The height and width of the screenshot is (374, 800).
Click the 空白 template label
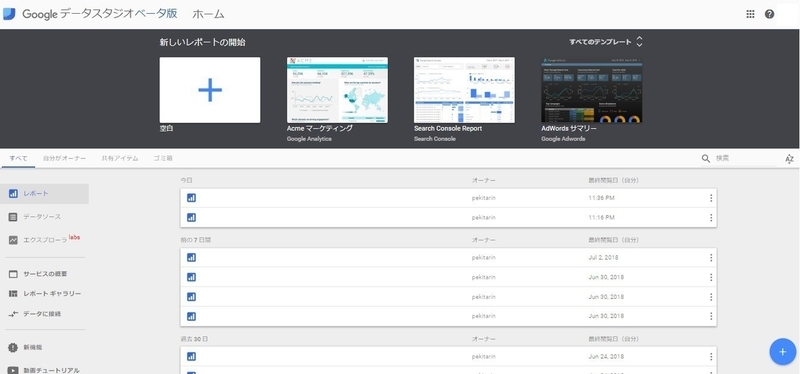[x=167, y=129]
